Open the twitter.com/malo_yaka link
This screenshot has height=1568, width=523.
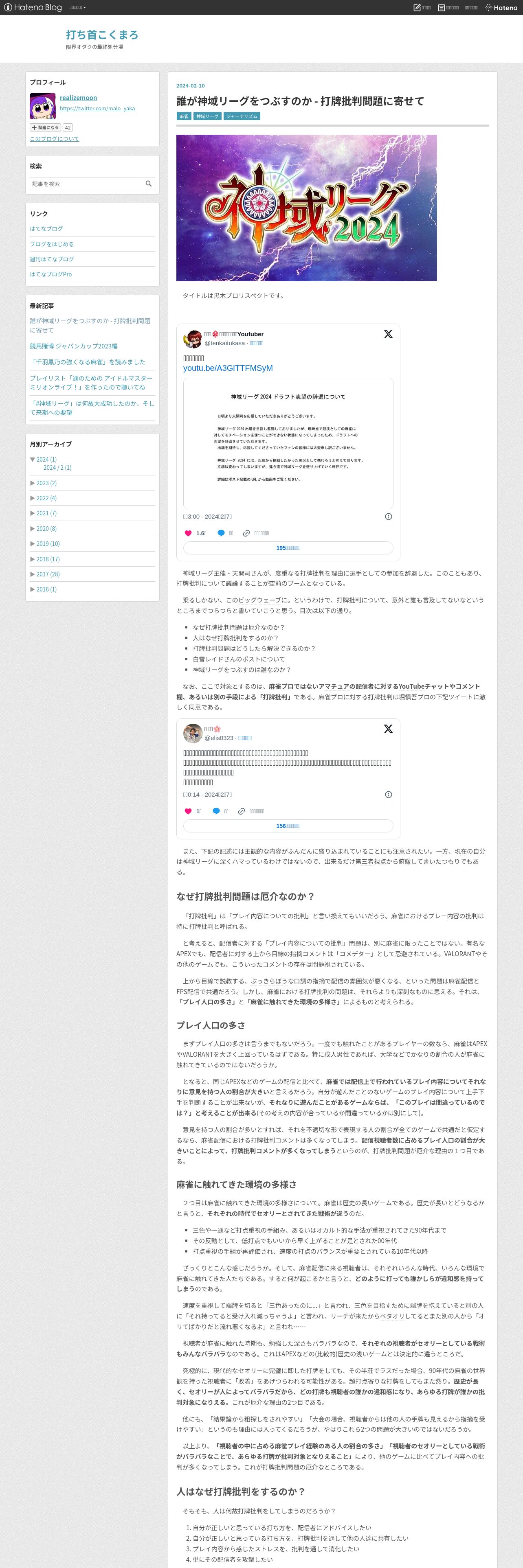click(97, 108)
